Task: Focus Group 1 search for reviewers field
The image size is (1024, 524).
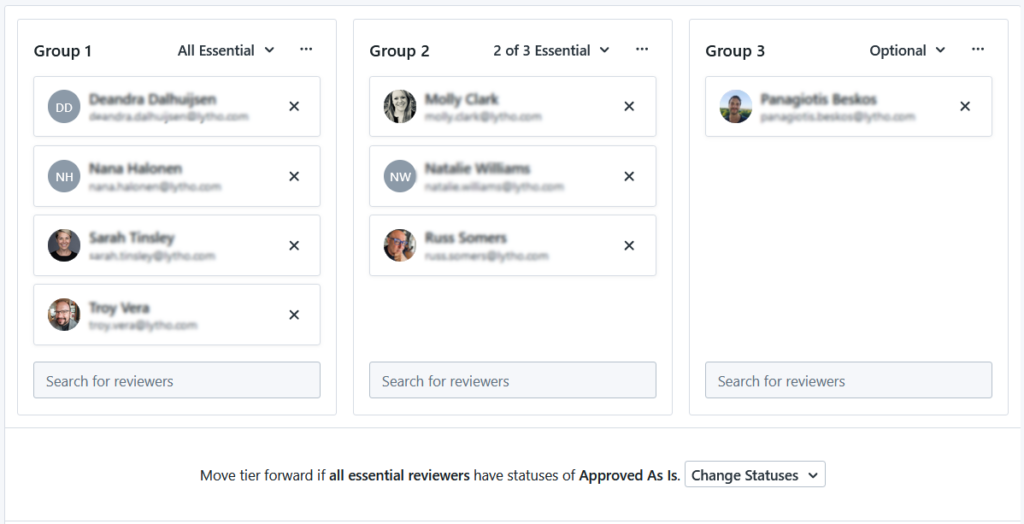Action: point(177,380)
